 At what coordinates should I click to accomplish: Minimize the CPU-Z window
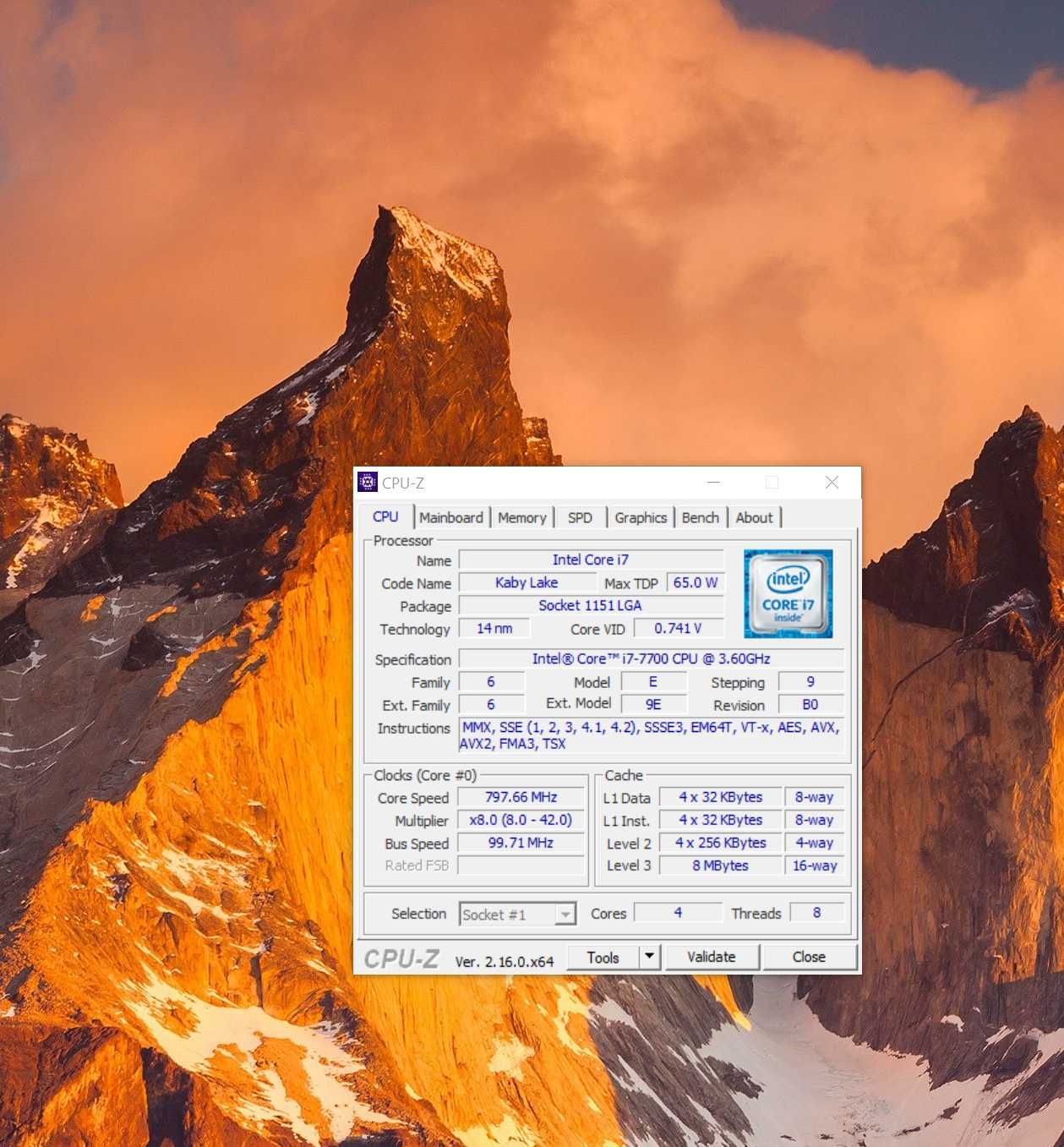point(714,483)
